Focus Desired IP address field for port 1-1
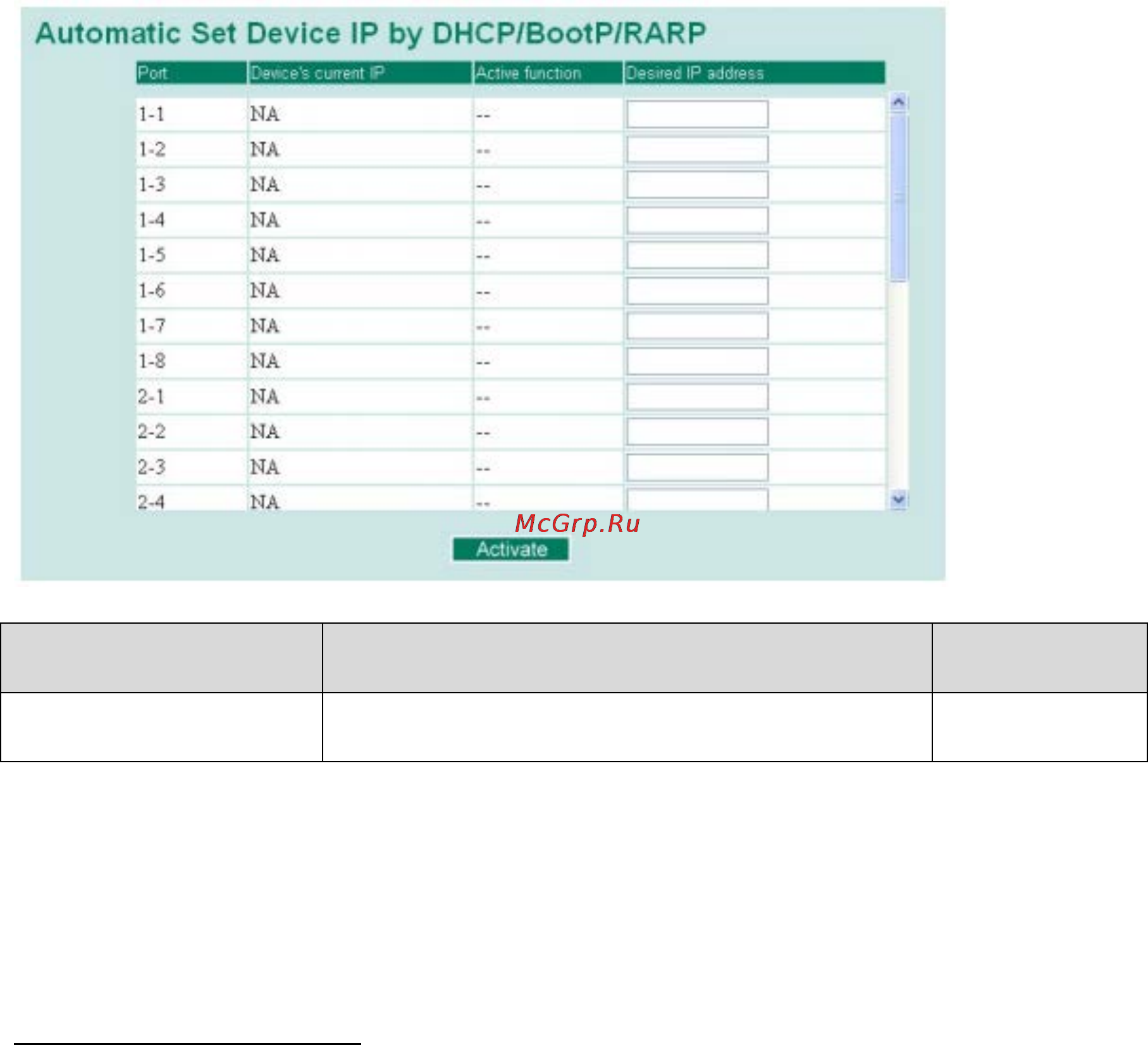This screenshot has width=1148, height=1045. pos(697,114)
